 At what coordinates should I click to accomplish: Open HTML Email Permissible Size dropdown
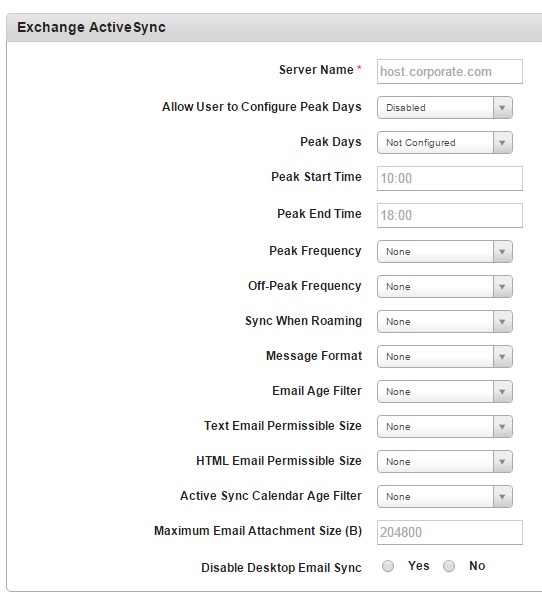445,461
